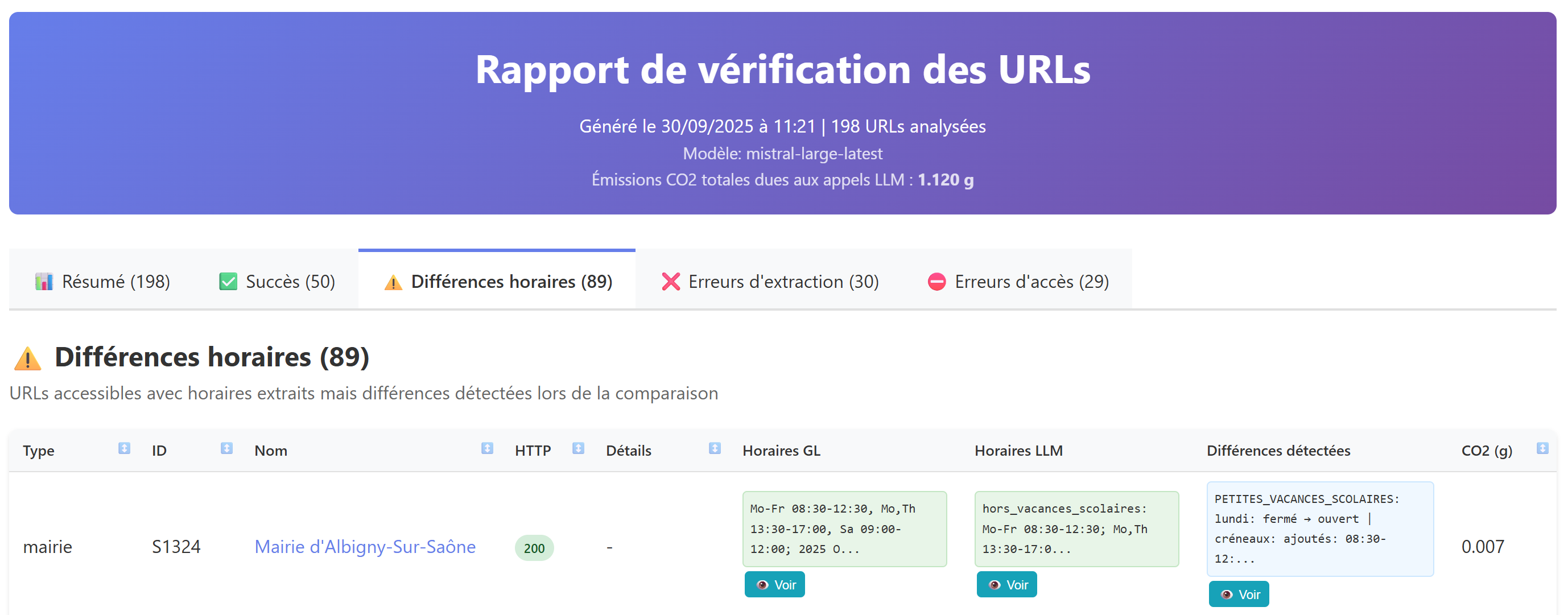Click the Horaires GL green text box
The height and width of the screenshot is (615, 1568).
tap(844, 529)
